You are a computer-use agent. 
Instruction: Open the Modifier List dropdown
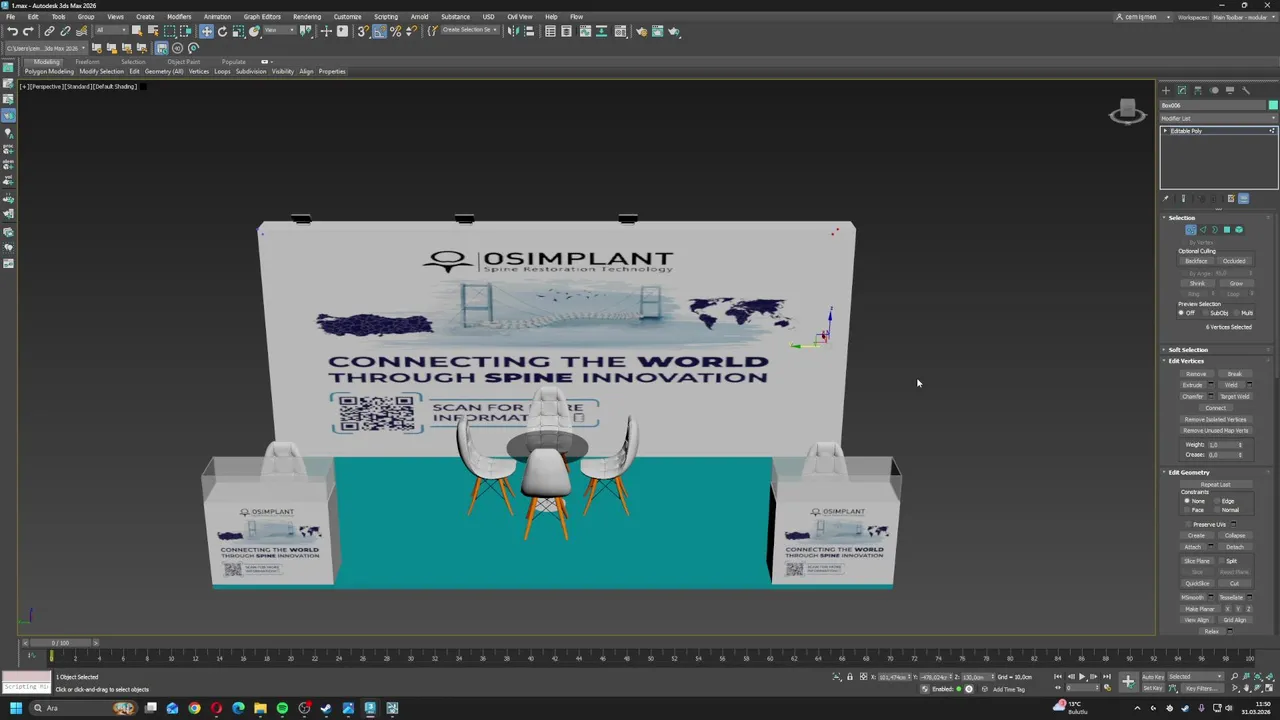click(1218, 118)
